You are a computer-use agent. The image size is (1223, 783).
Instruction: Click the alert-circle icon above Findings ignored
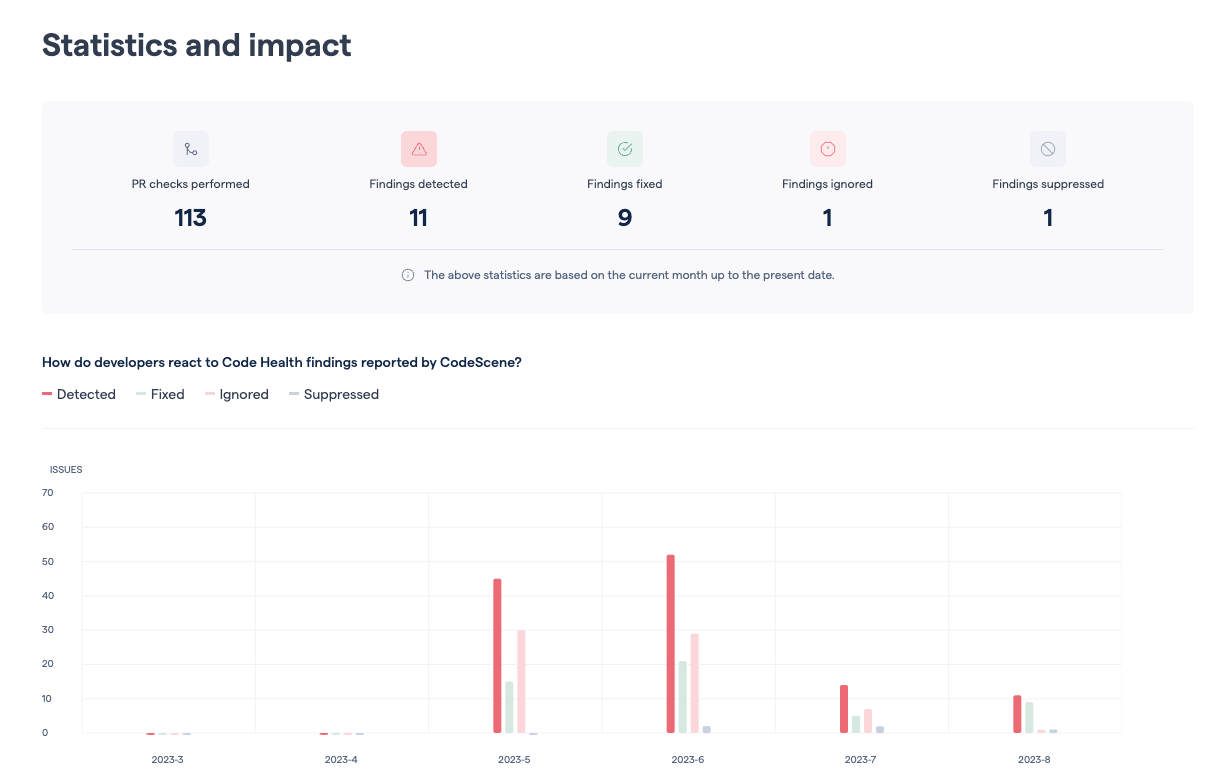point(827,148)
